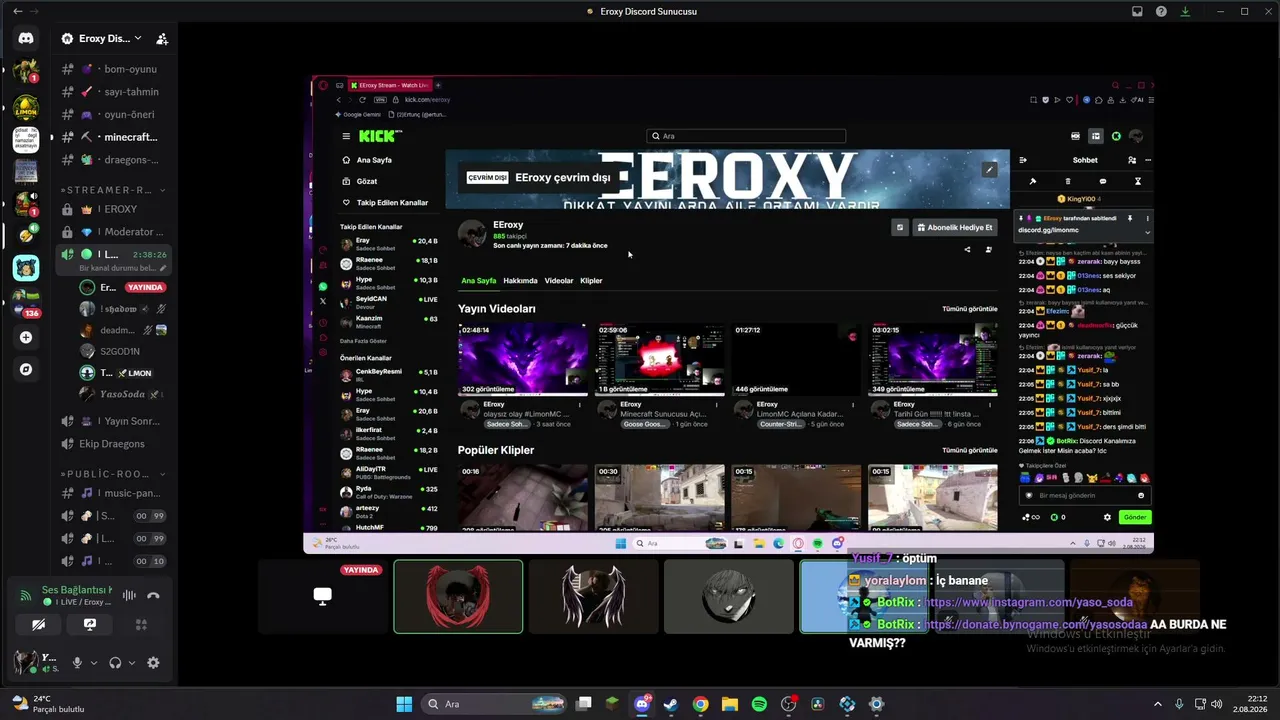The height and width of the screenshot is (720, 1280).
Task: Open the locked Moderator channel
Action: tap(114, 232)
